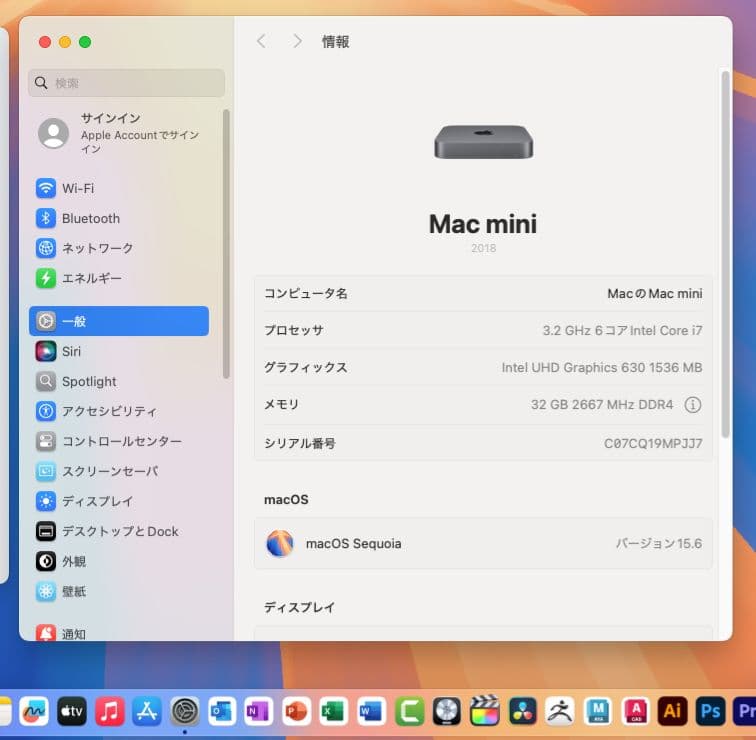The height and width of the screenshot is (740, 756).
Task: Open Music from the Dock
Action: 109,711
